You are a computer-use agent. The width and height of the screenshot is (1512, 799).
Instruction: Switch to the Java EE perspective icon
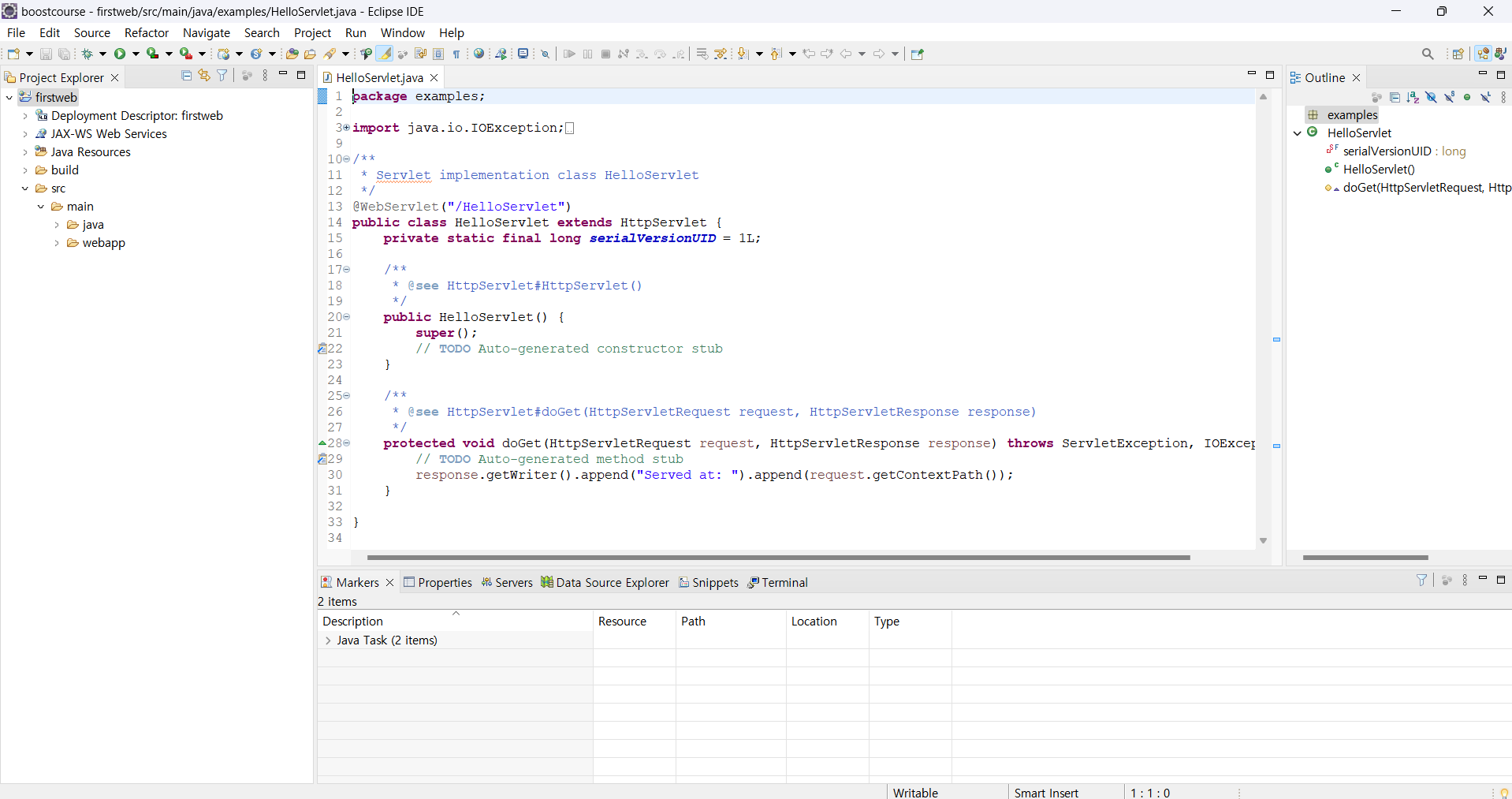tap(1484, 54)
